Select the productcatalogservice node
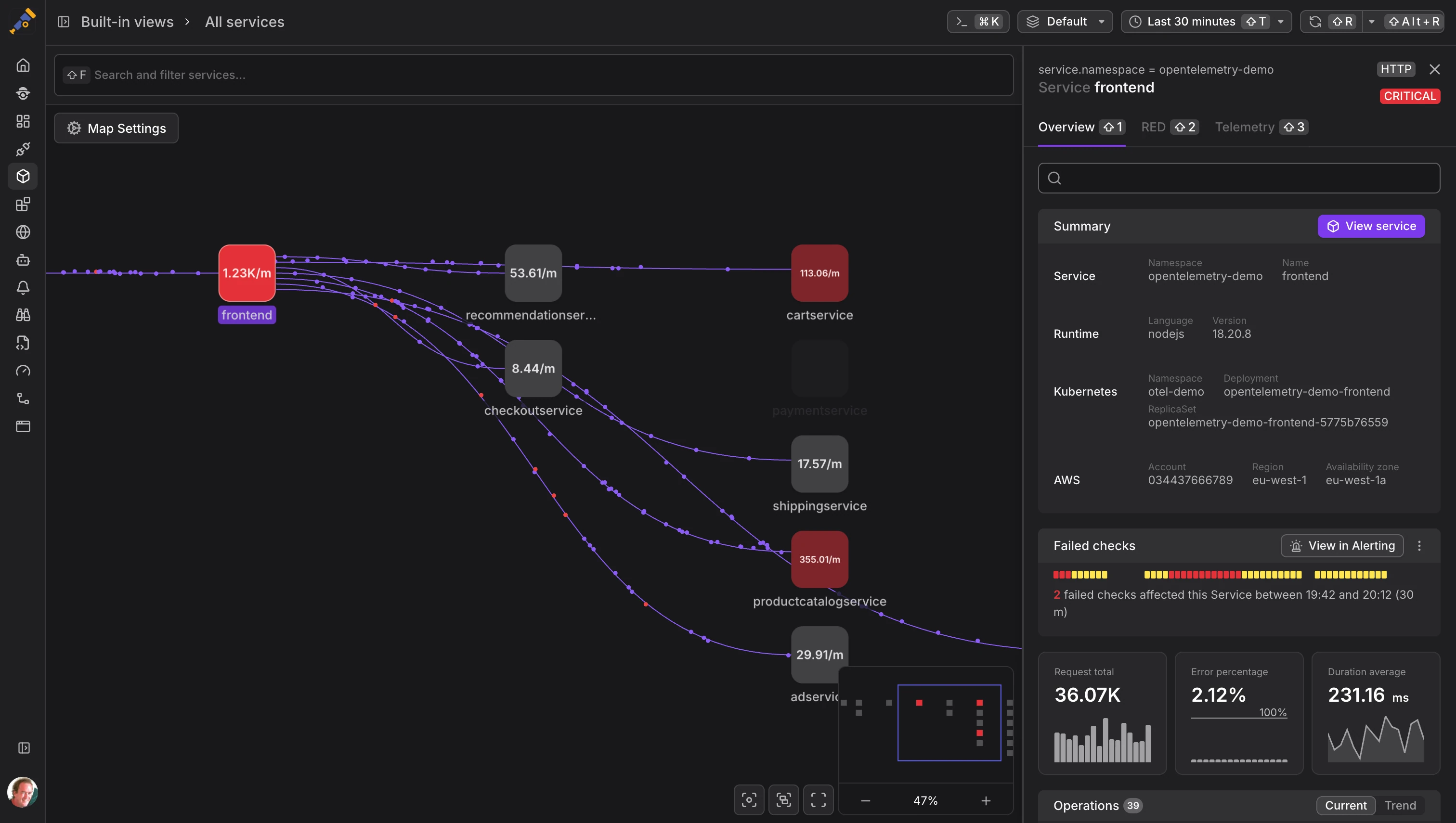Image resolution: width=1456 pixels, height=823 pixels. pyautogui.click(x=819, y=559)
